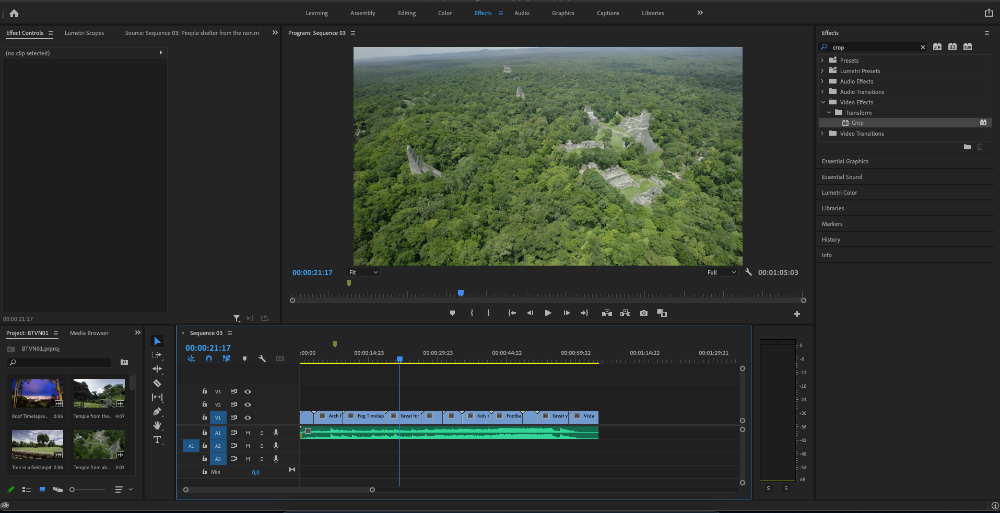Select the Ripple Edit tool
1000x513 pixels.
tap(157, 369)
